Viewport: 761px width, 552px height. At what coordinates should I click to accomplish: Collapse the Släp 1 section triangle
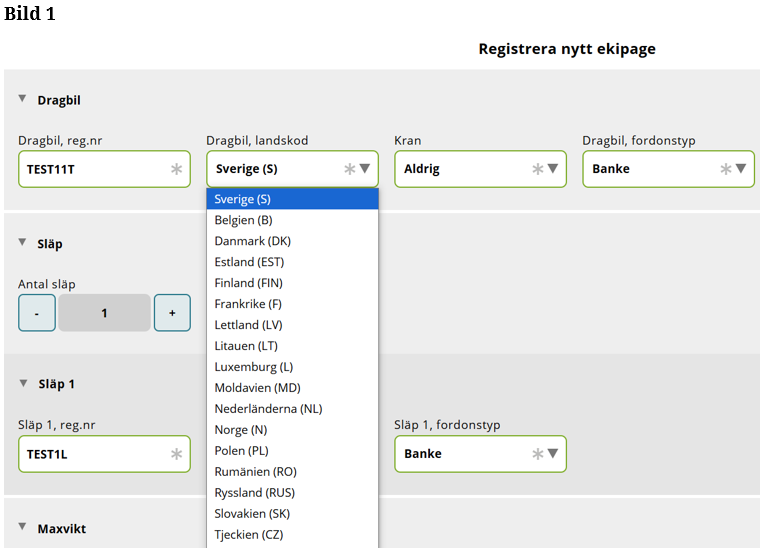coord(23,383)
